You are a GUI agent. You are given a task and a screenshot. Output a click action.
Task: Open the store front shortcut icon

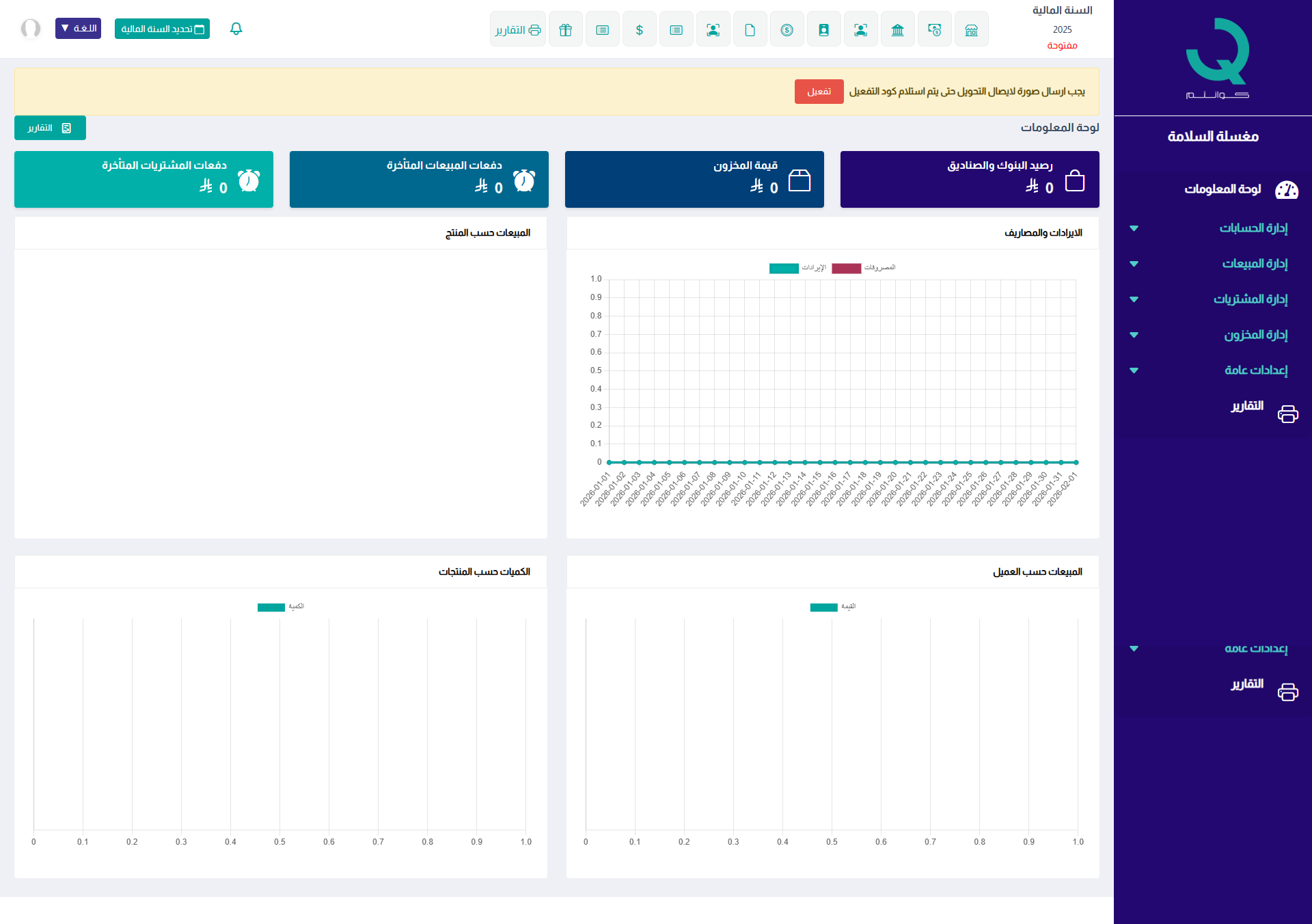971,29
